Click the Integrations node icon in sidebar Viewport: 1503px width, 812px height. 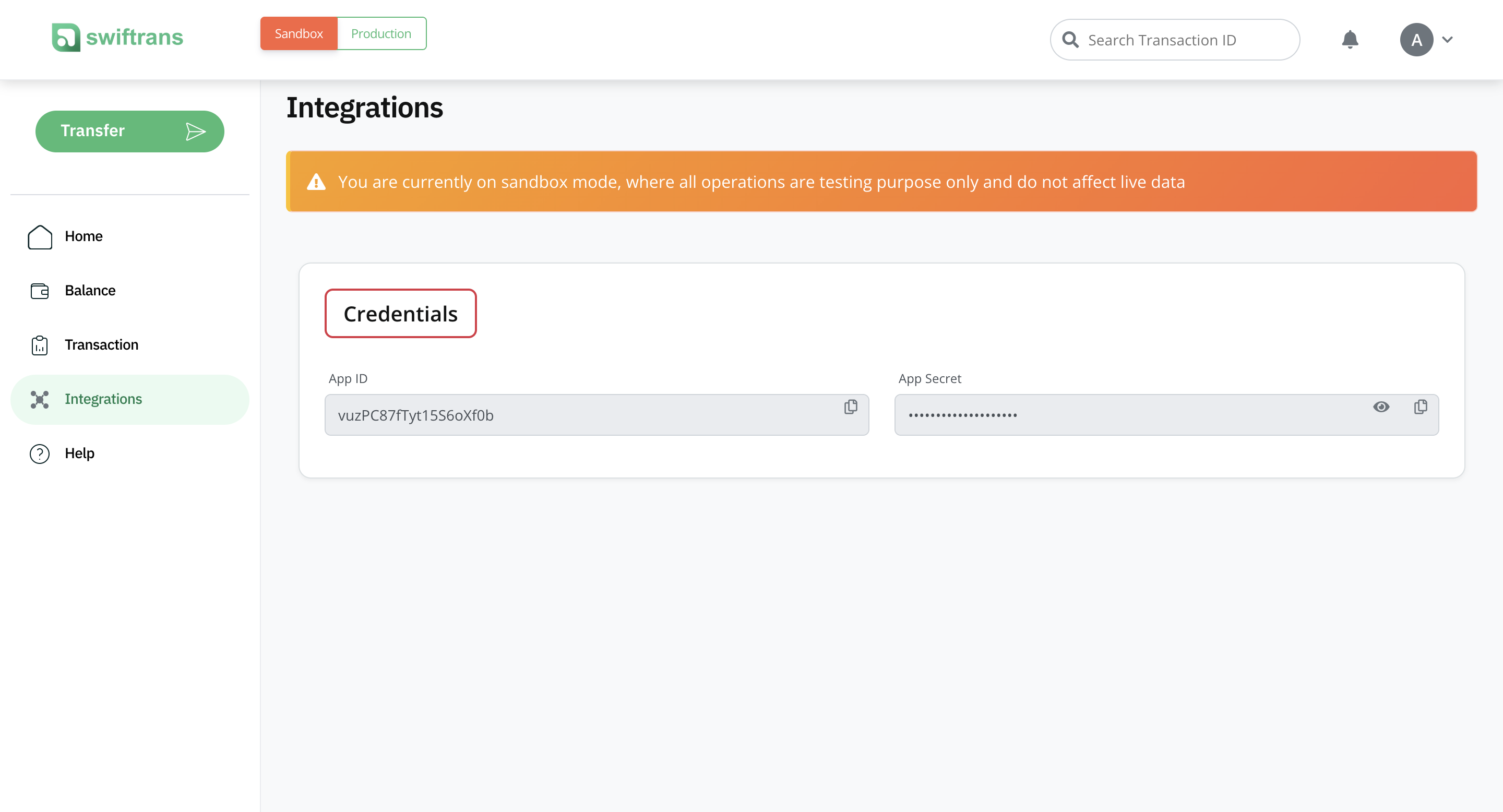(39, 399)
